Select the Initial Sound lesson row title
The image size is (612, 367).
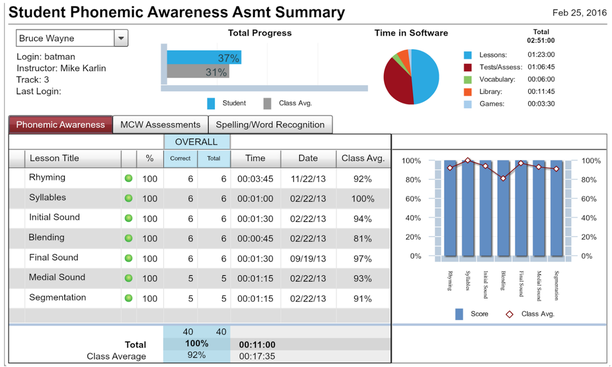(54, 217)
